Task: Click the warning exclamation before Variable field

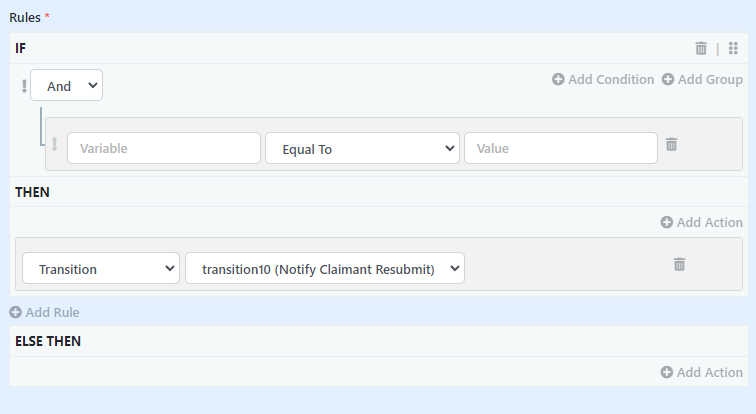Action: 54,144
